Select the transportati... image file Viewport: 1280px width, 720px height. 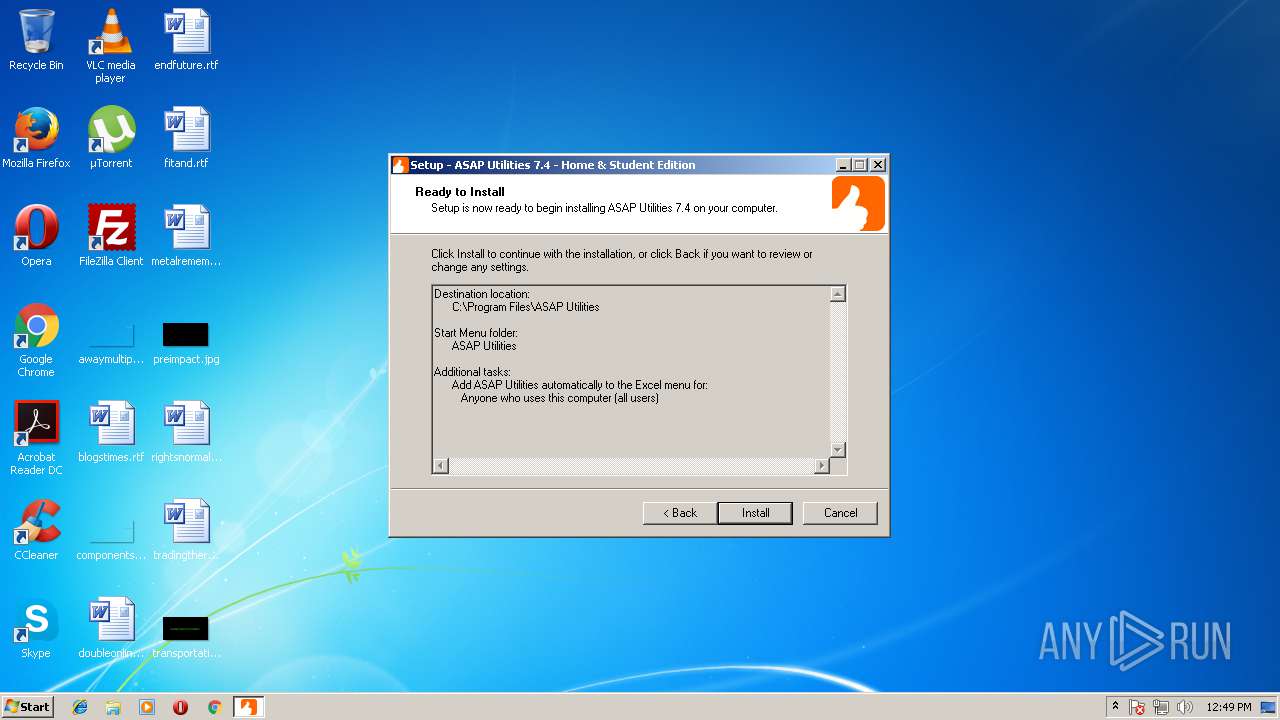point(186,636)
